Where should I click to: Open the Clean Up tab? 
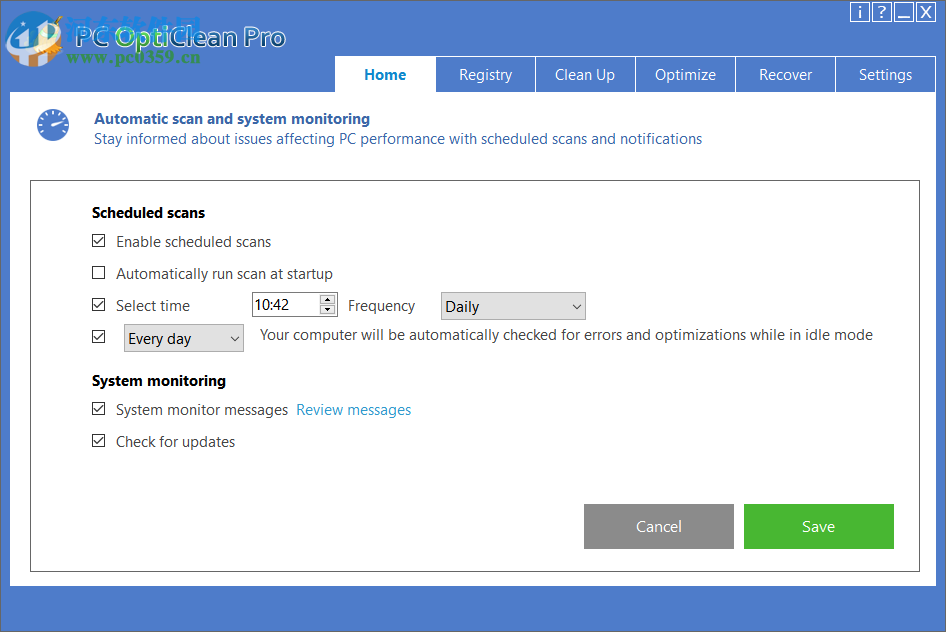point(585,74)
